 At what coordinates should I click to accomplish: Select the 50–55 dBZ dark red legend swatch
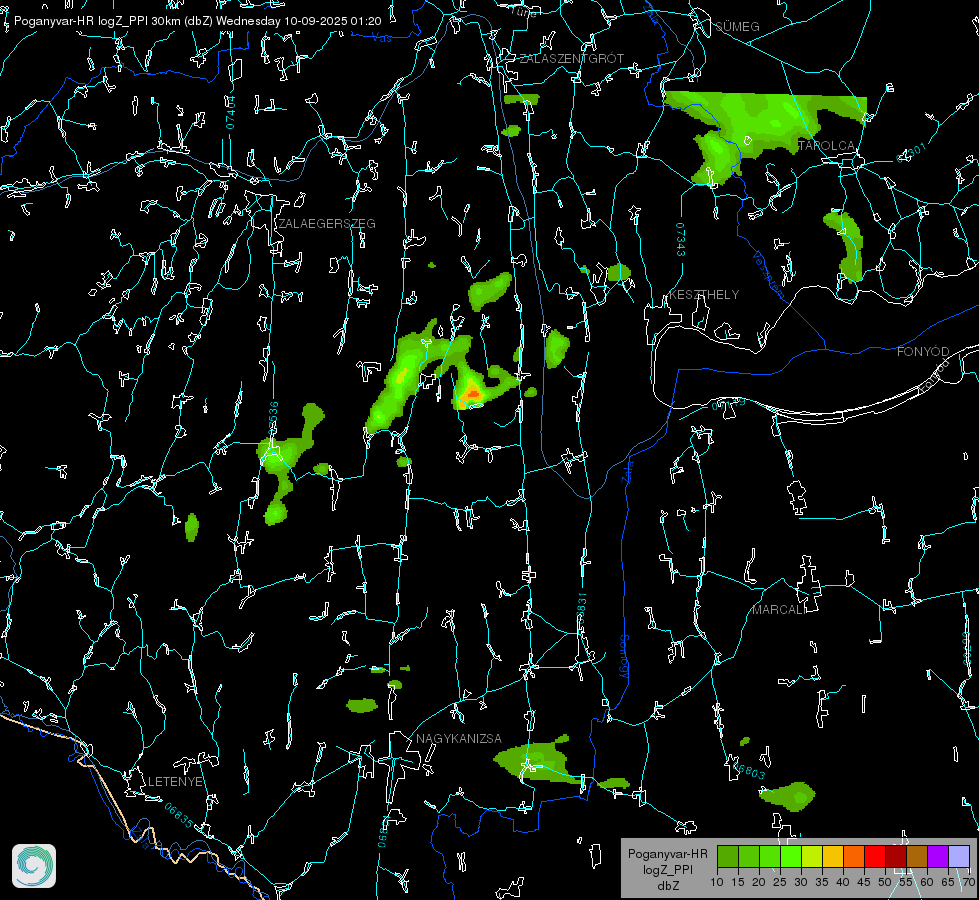coord(896,856)
